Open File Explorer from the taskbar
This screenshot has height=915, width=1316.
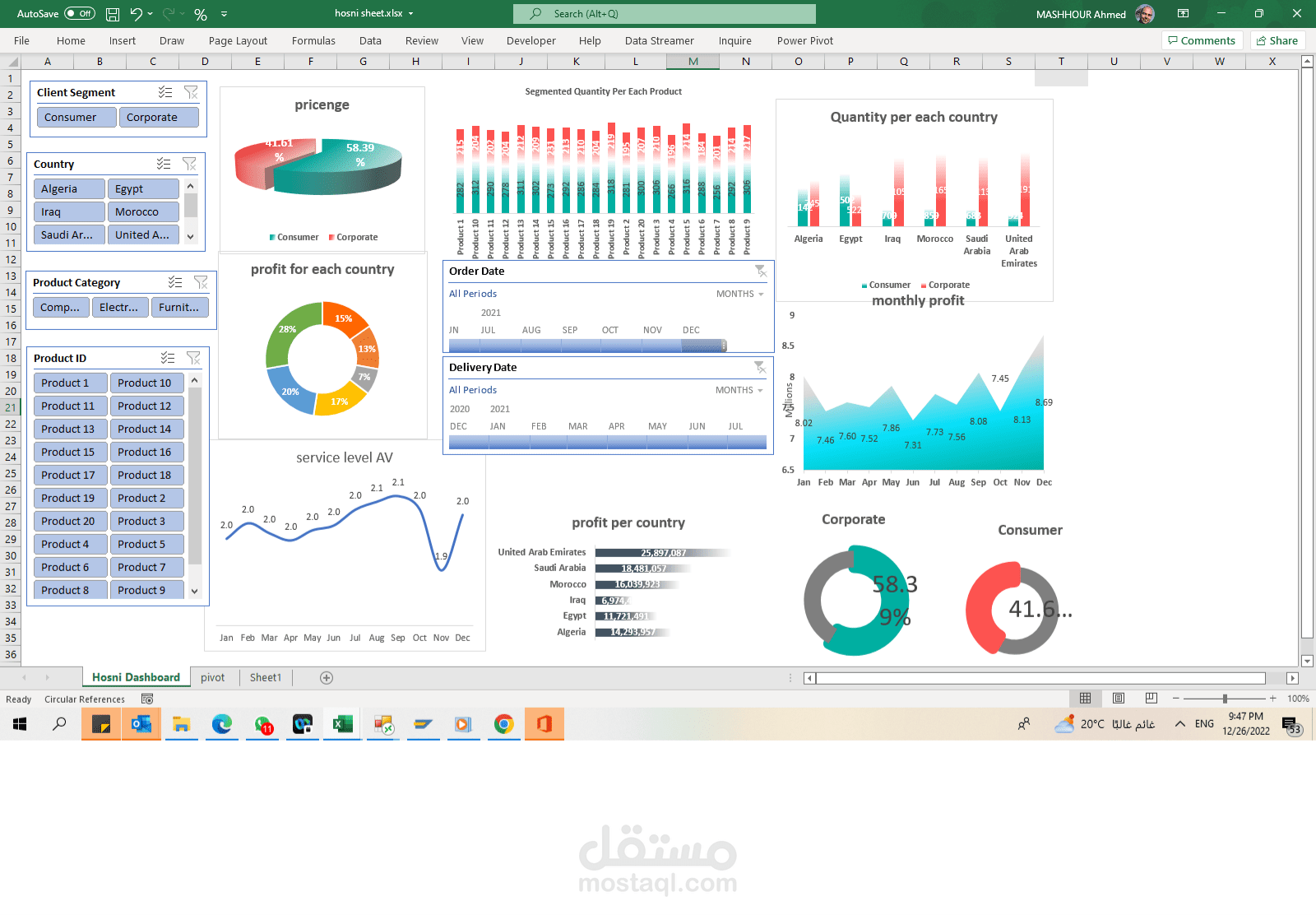coord(181,724)
